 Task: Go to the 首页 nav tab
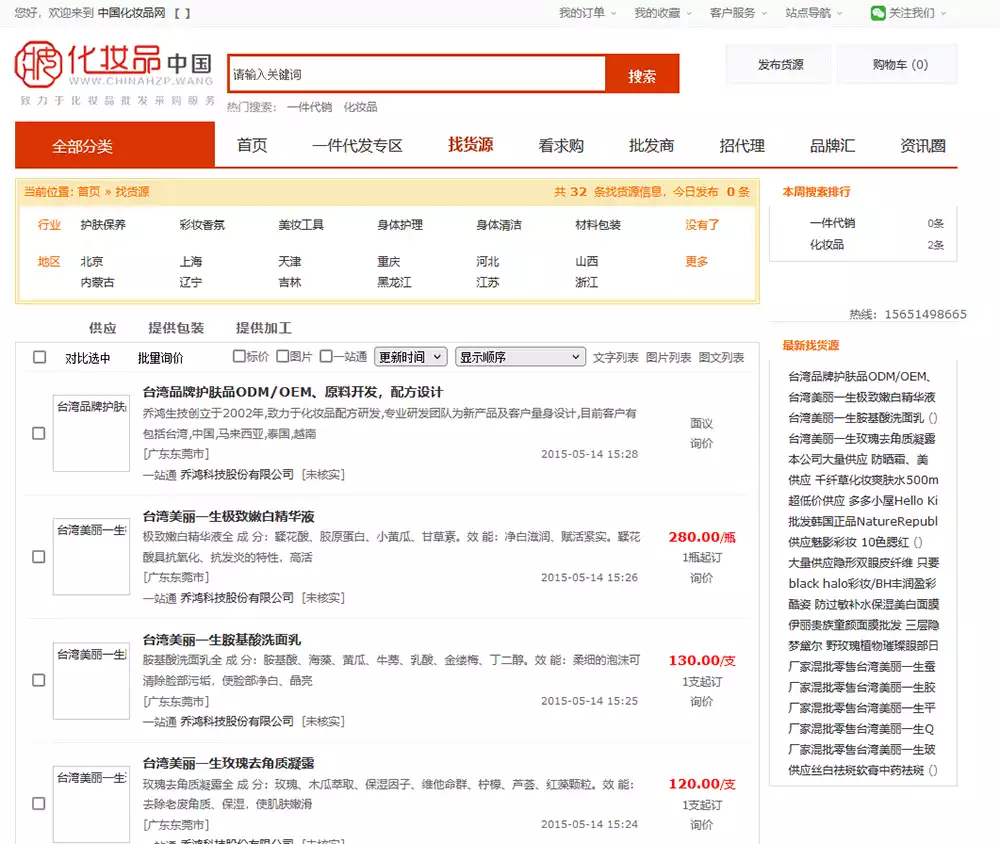tap(252, 145)
